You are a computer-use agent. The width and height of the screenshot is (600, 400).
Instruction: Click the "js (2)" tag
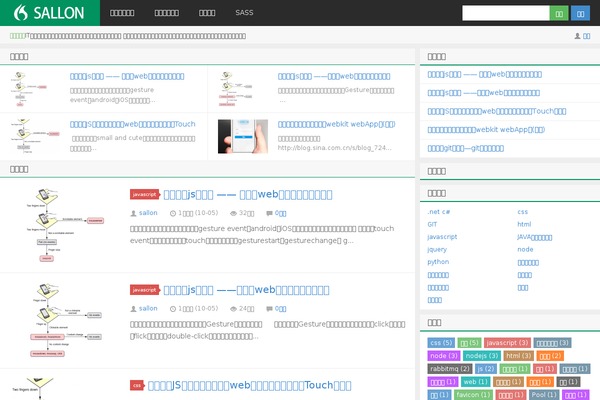pyautogui.click(x=486, y=369)
